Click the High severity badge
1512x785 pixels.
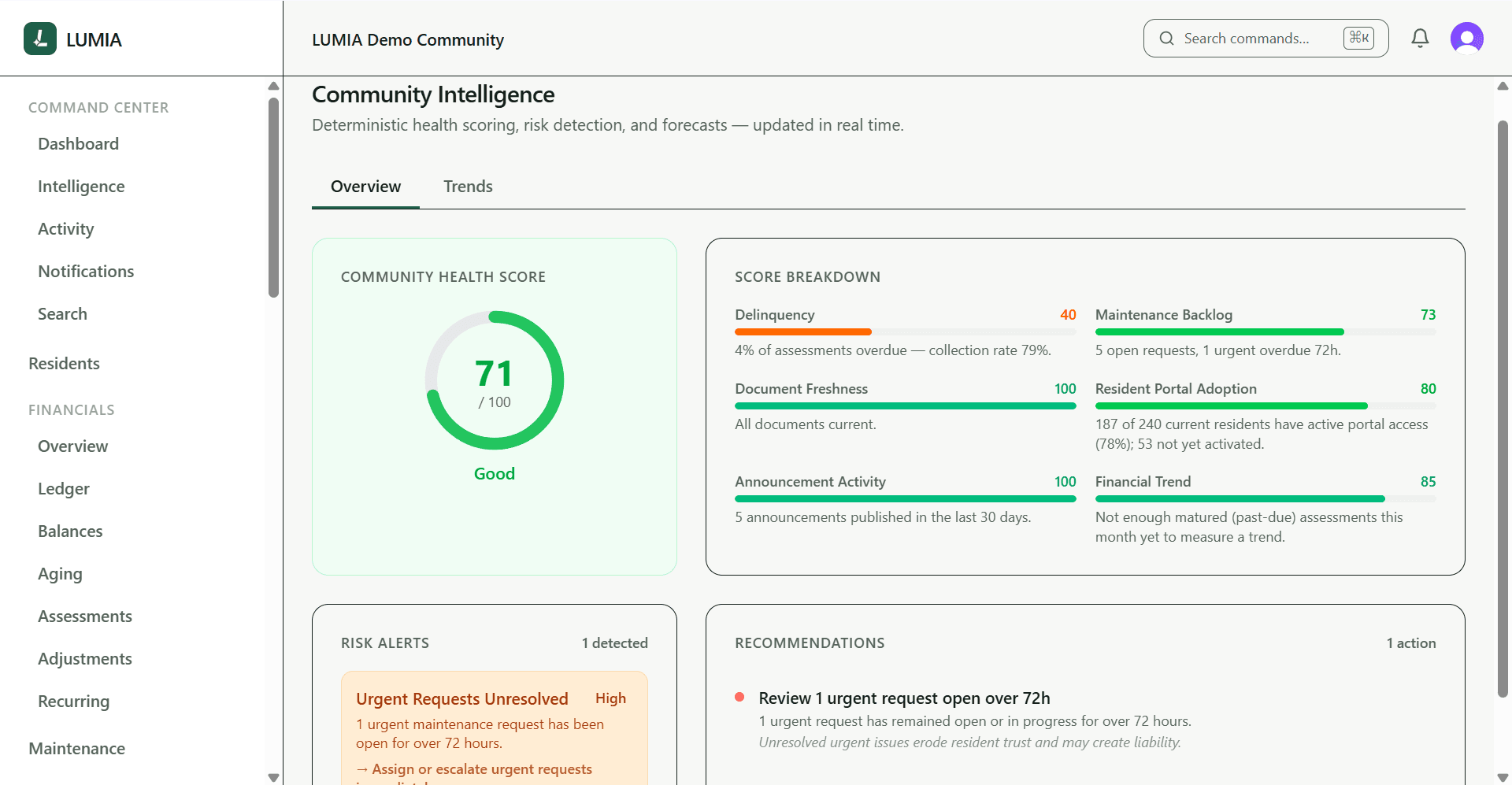610,698
